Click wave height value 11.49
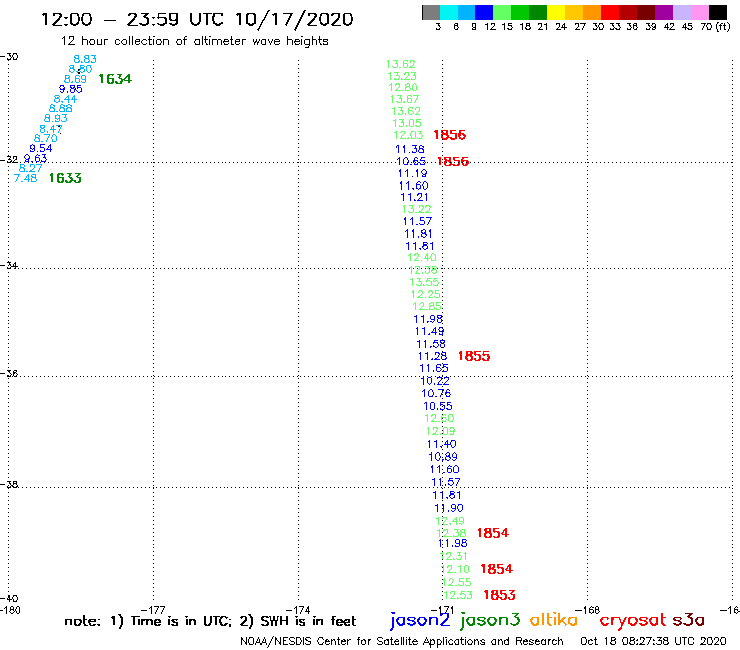The width and height of the screenshot is (740, 650). pyautogui.click(x=429, y=331)
